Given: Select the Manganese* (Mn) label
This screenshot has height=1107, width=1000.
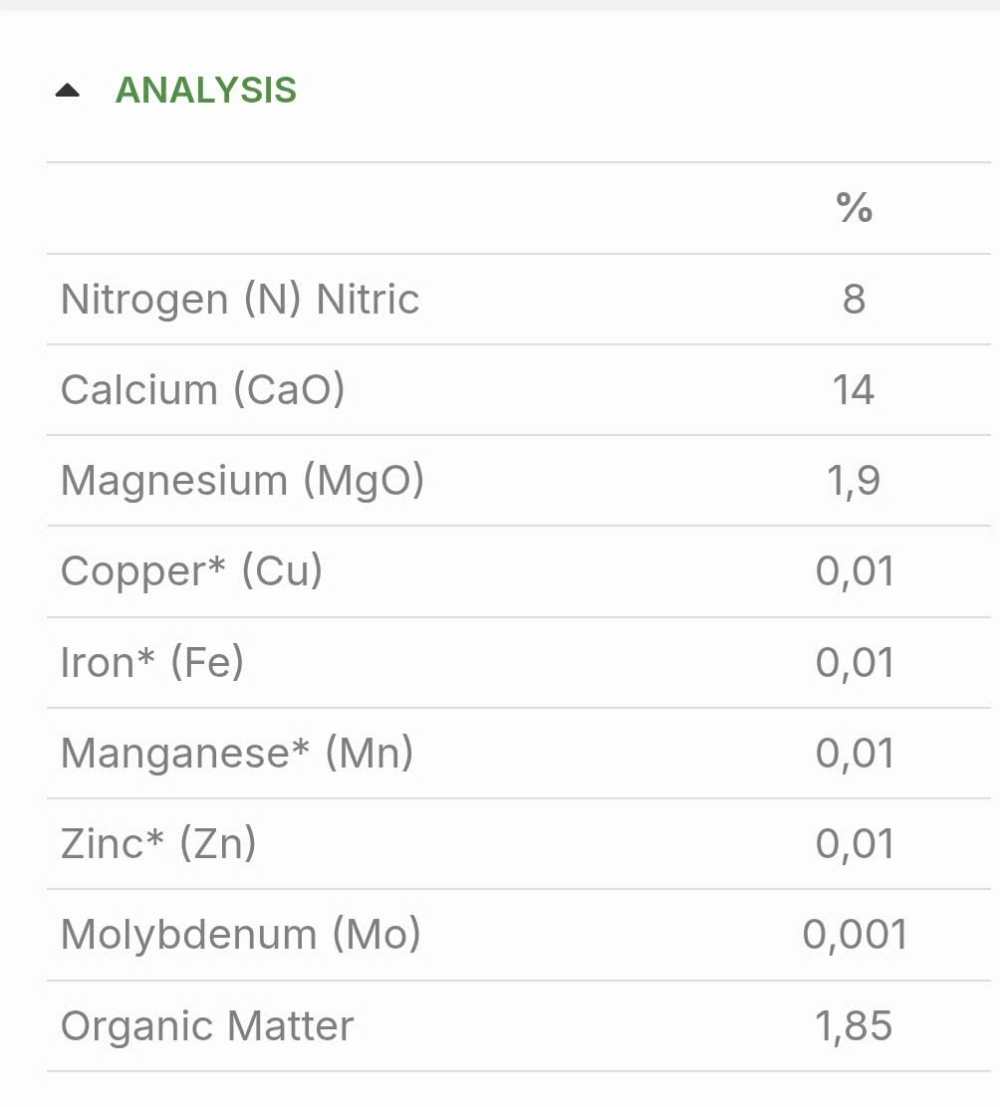Looking at the screenshot, I should click(237, 753).
